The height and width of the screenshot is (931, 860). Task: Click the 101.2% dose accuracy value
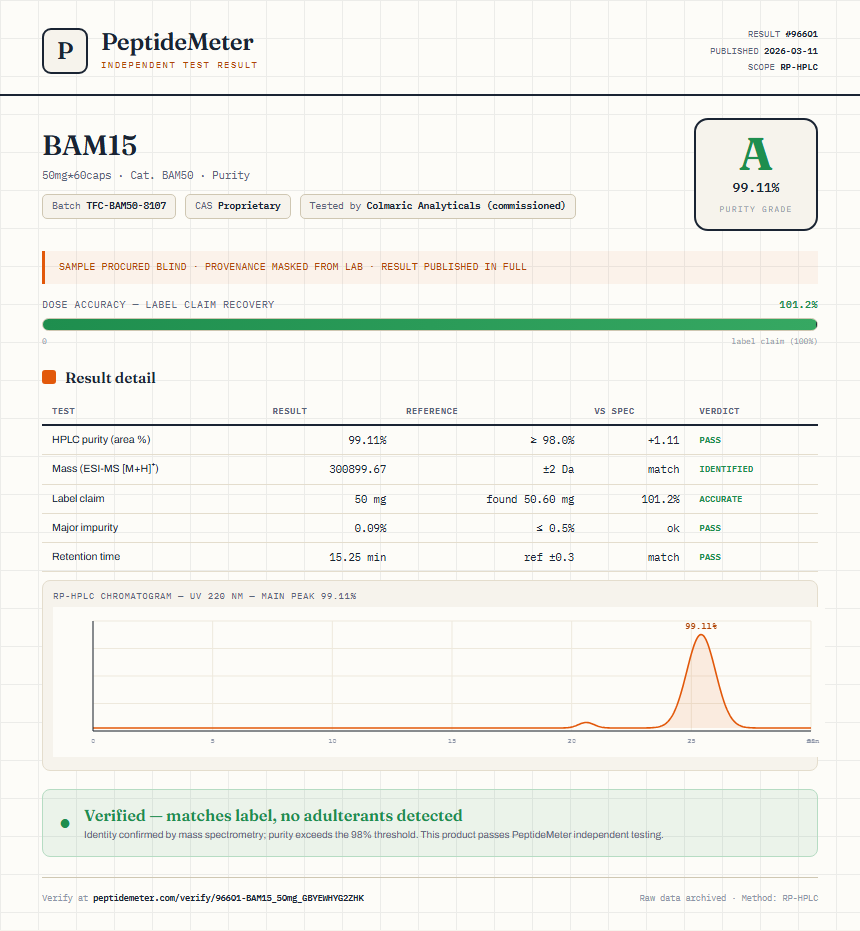pos(798,305)
